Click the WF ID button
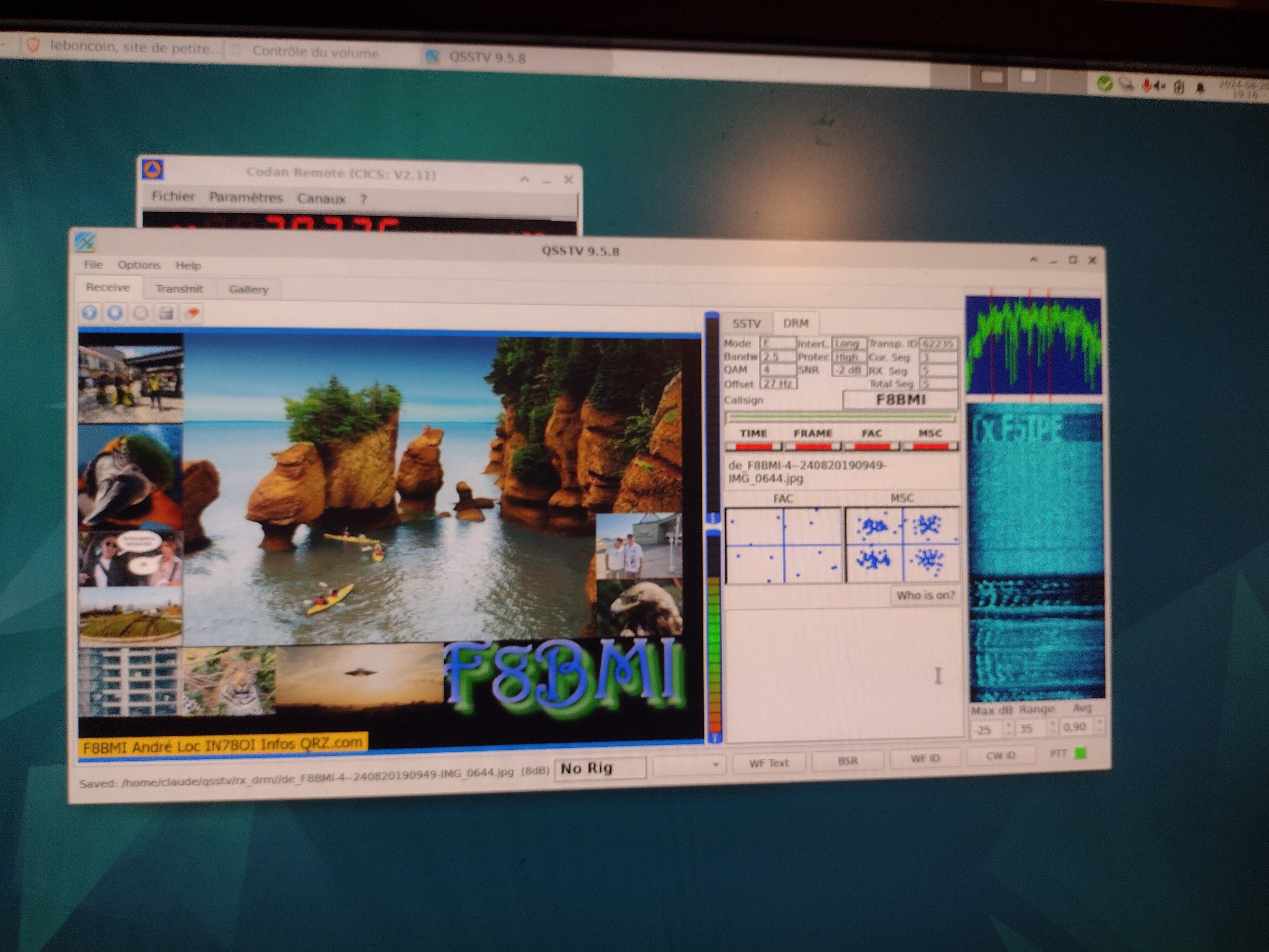The height and width of the screenshot is (952, 1269). tap(926, 758)
